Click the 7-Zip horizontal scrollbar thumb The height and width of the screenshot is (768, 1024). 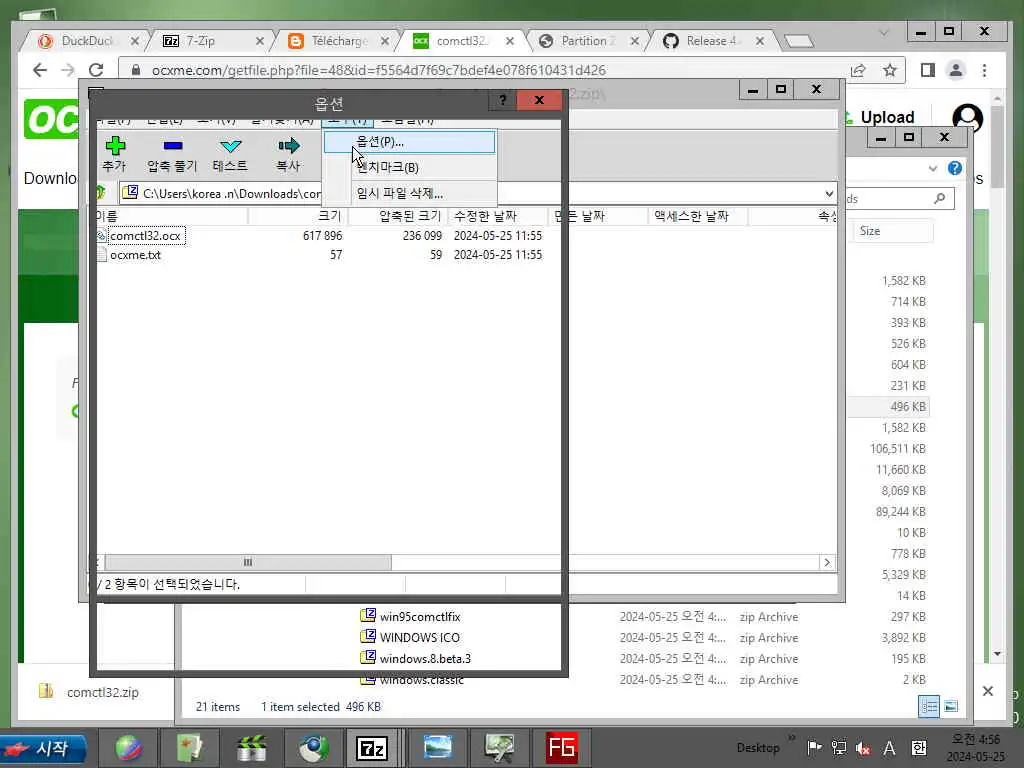tap(248, 562)
